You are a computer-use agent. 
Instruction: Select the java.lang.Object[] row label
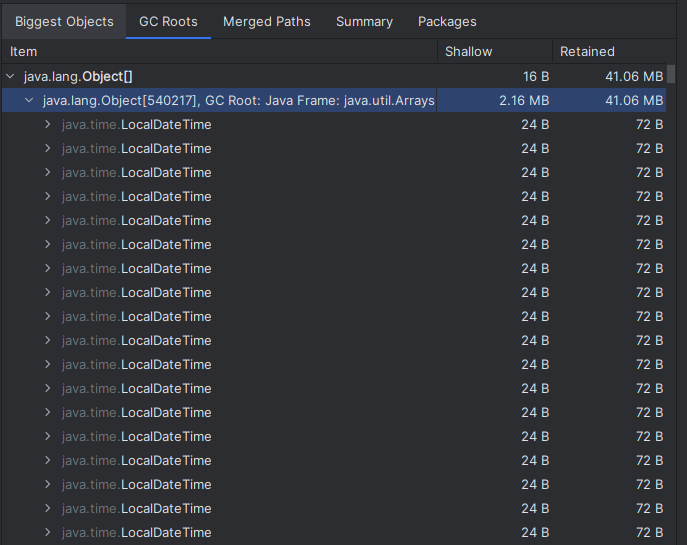tap(78, 77)
